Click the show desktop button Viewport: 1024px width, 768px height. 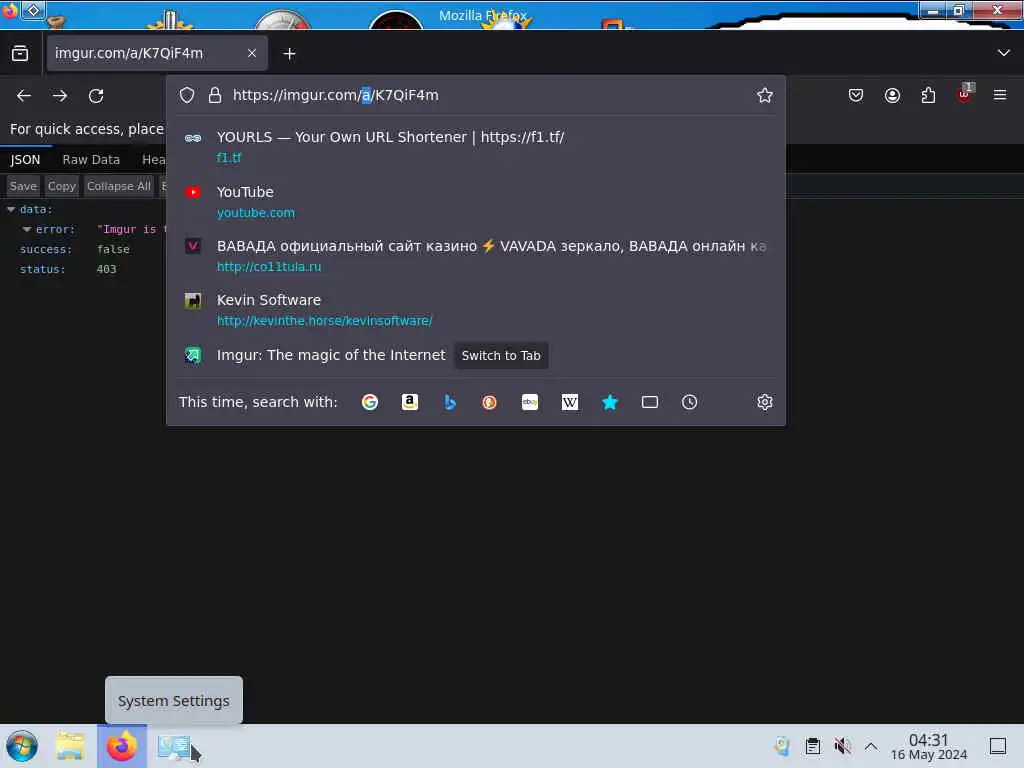998,746
